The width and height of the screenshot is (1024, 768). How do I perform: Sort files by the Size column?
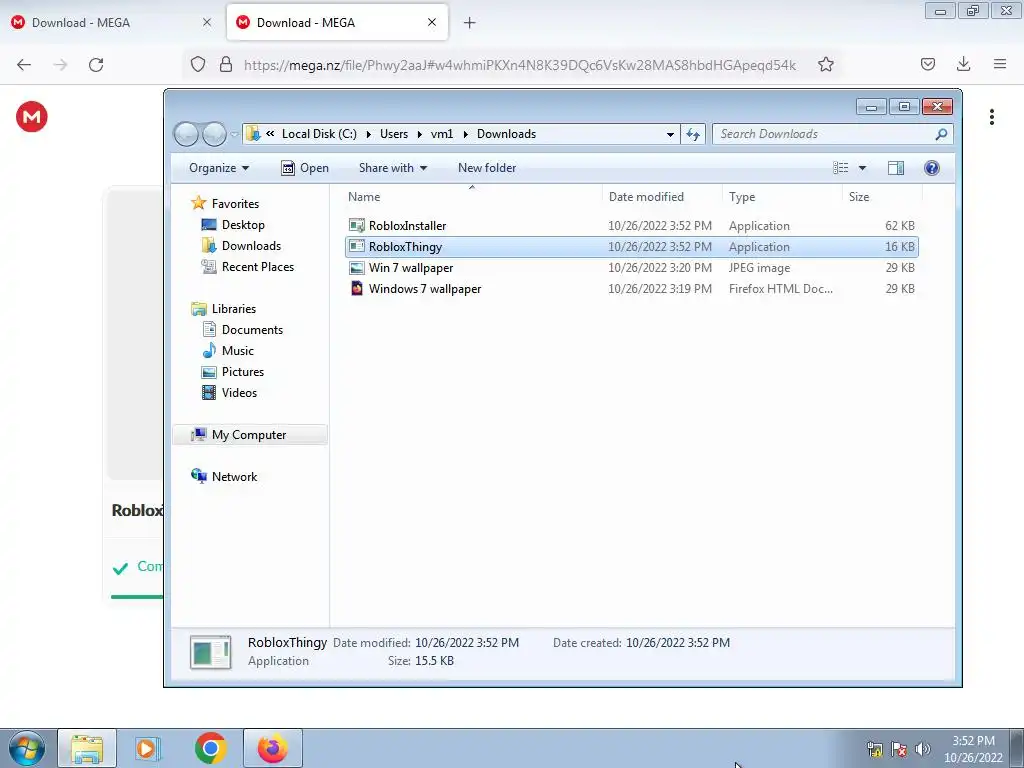tap(882, 197)
